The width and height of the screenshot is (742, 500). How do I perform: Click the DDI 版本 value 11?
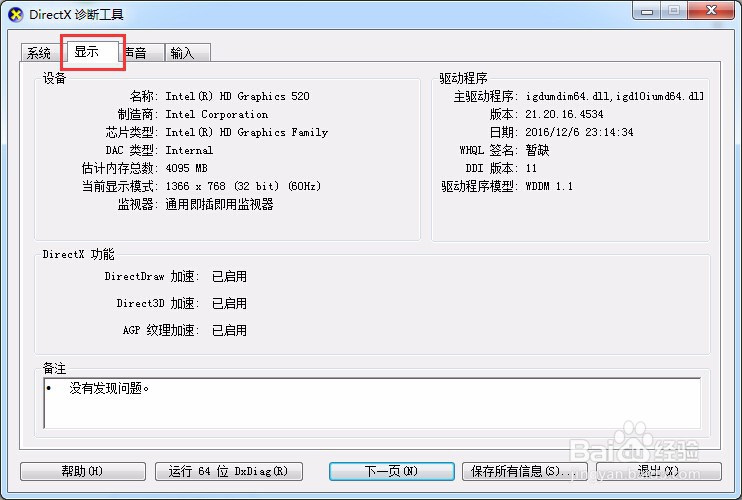coord(531,168)
